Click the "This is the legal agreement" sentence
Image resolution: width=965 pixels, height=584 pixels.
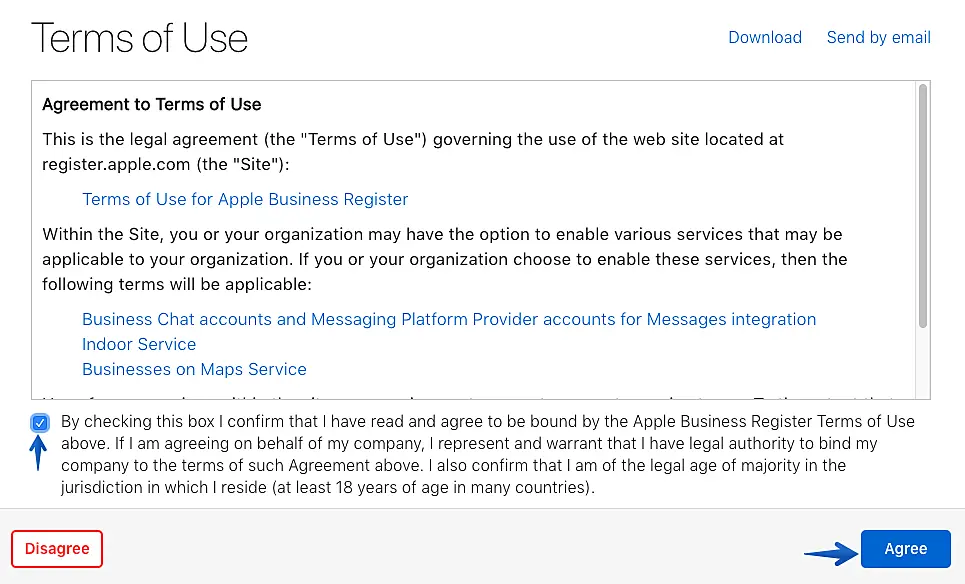[x=412, y=140]
